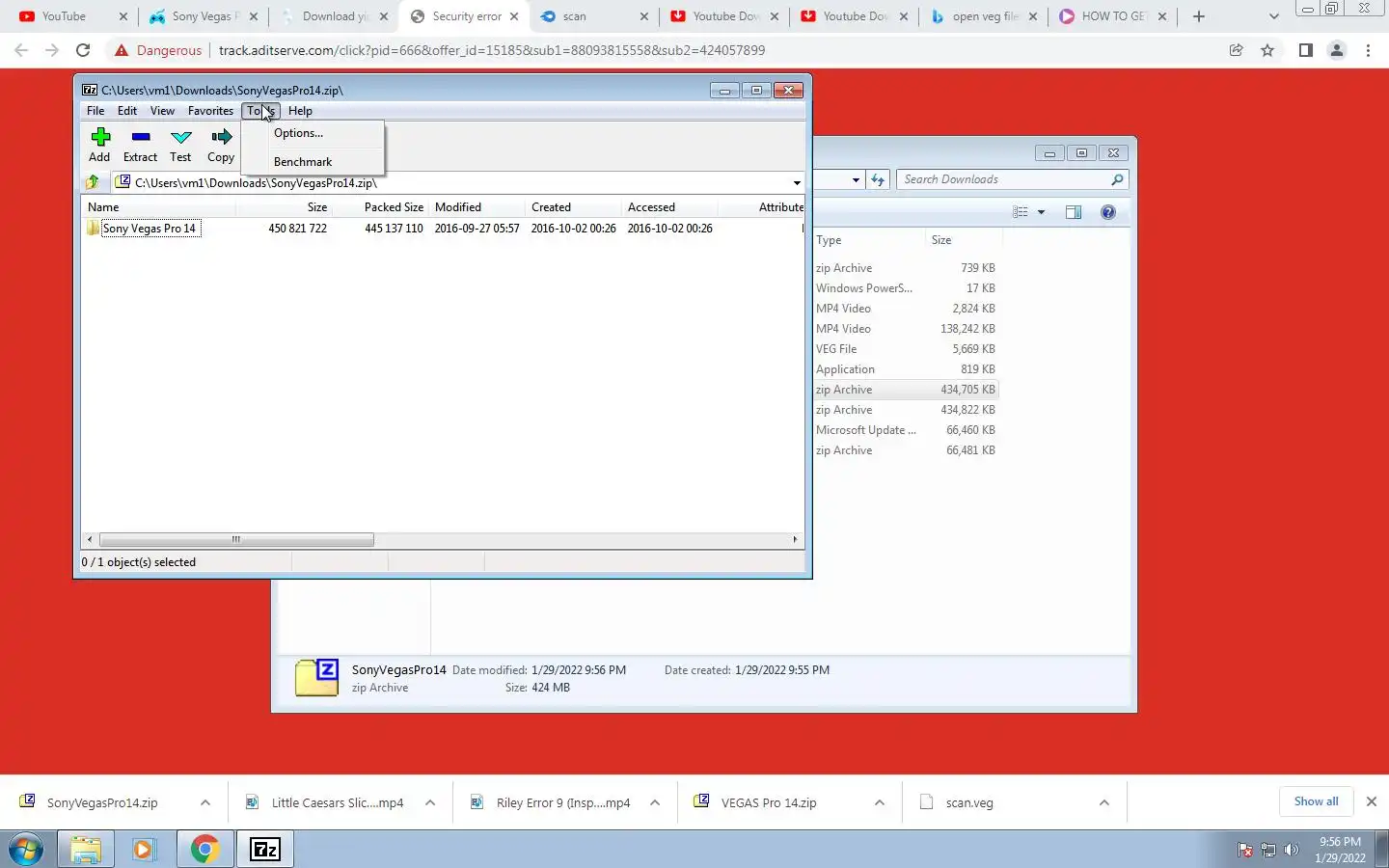This screenshot has height=868, width=1389.
Task: Sort 7-Zip list by Created column
Action: [573, 207]
